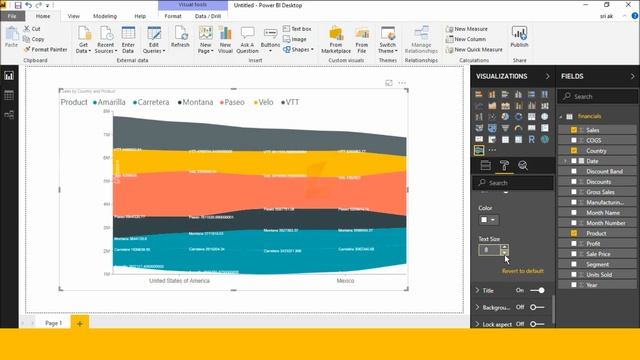
Task: Choose the Matrix visualization
Action: tap(518, 140)
